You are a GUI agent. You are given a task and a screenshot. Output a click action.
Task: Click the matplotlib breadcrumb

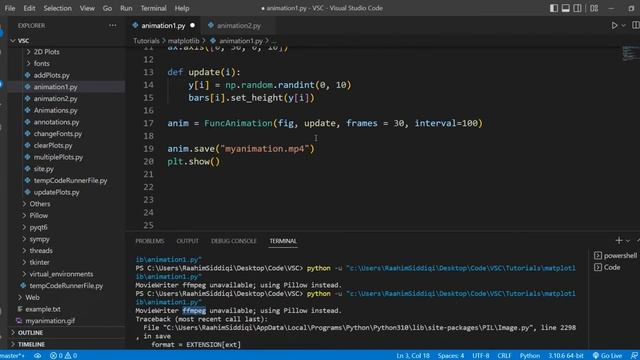[x=184, y=41]
